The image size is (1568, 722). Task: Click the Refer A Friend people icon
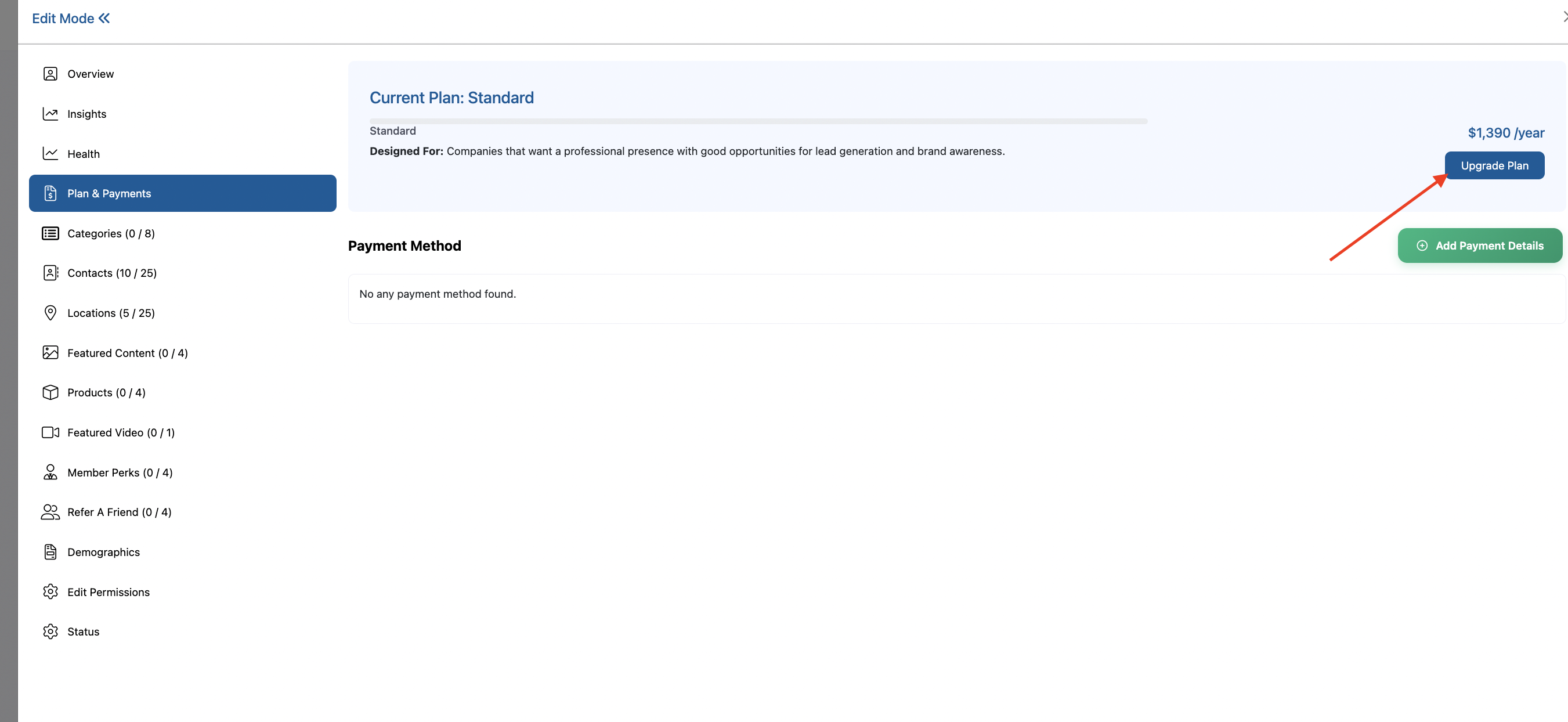coord(50,512)
